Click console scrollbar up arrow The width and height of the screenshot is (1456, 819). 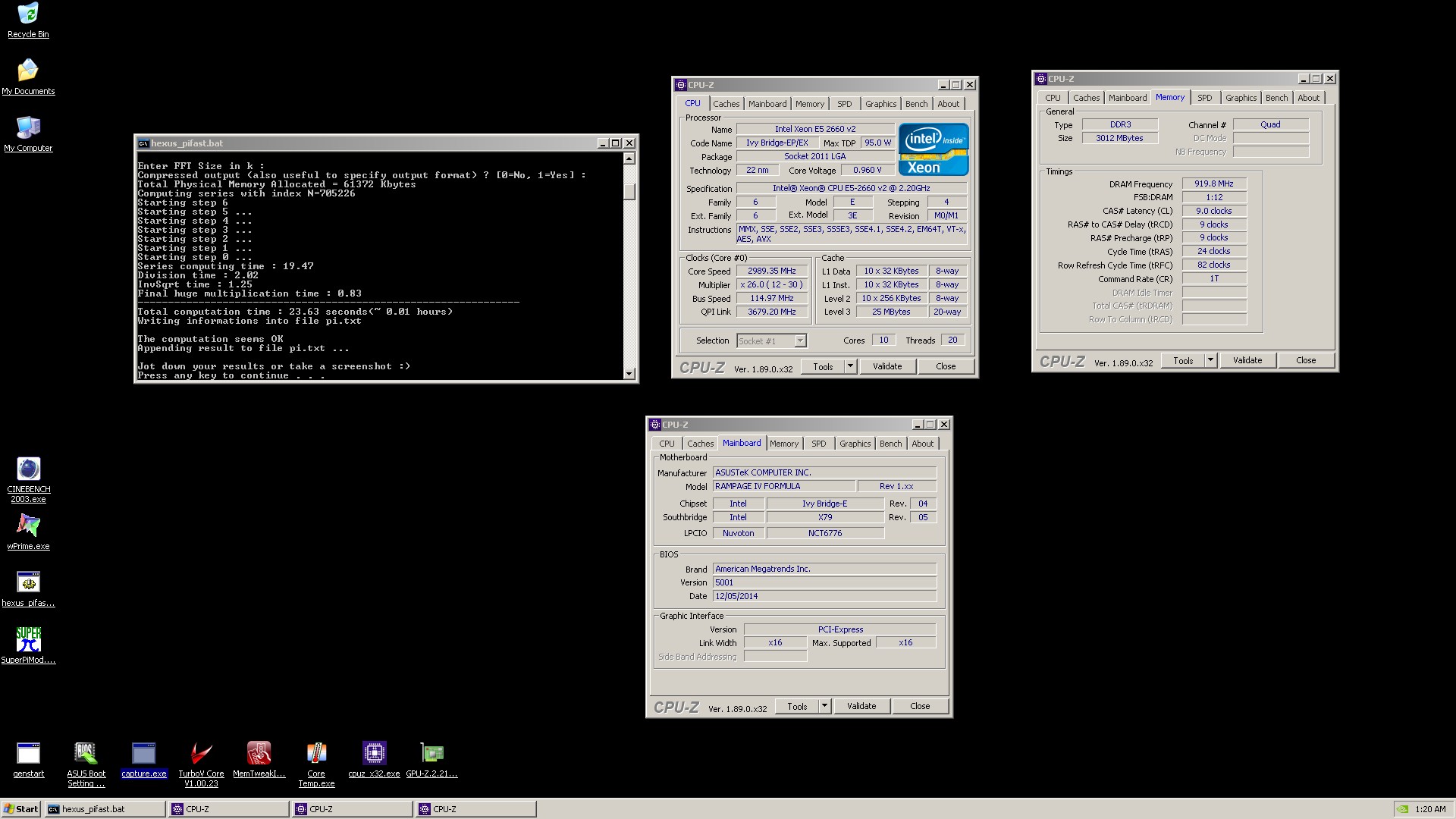pos(629,158)
